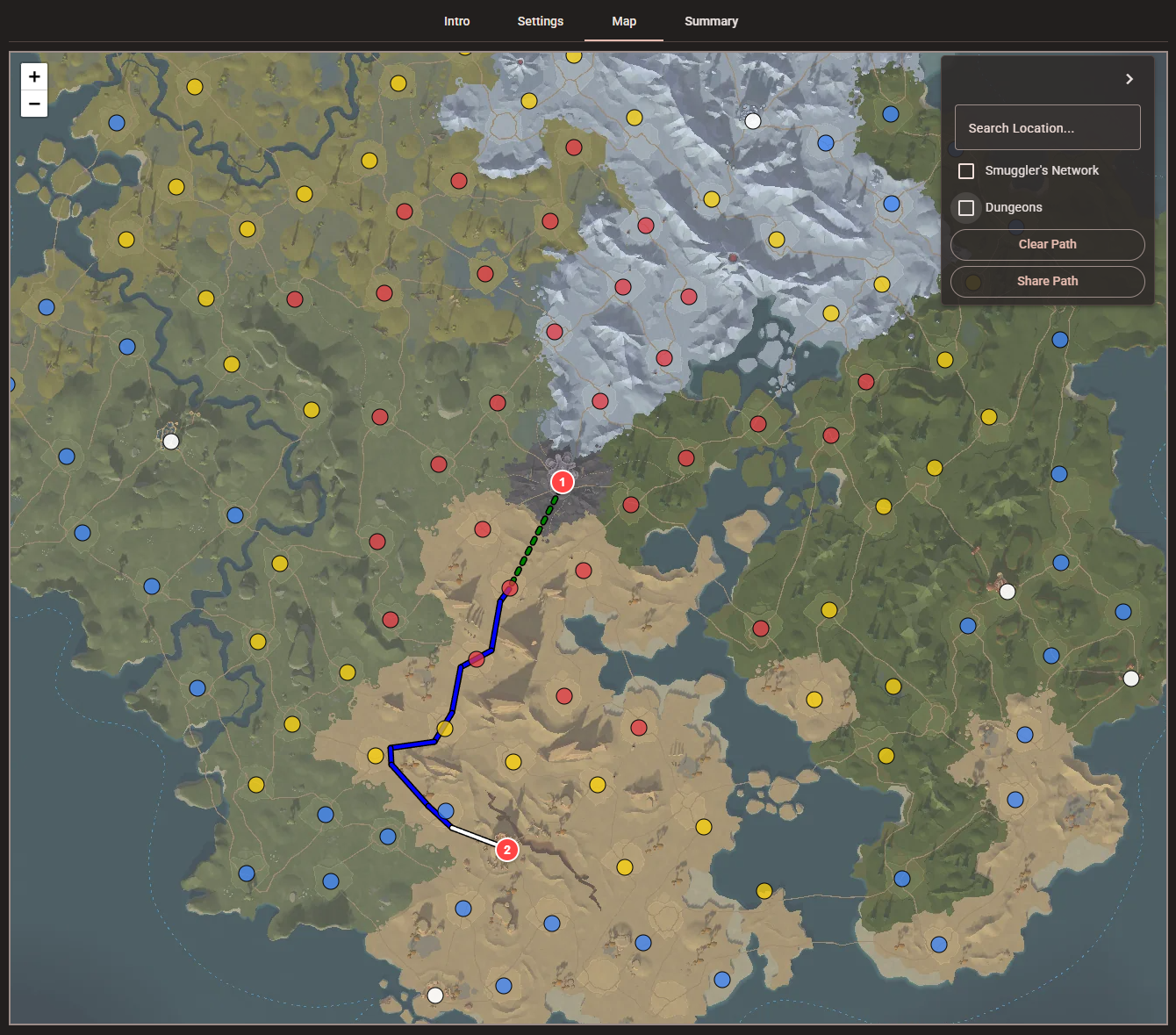The image size is (1176, 1035).
Task: Zoom out using the − map control
Action: pos(33,104)
